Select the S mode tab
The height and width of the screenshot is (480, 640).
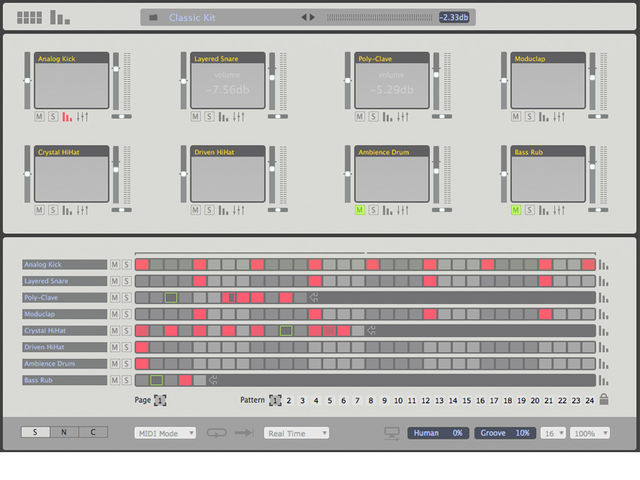pos(36,432)
